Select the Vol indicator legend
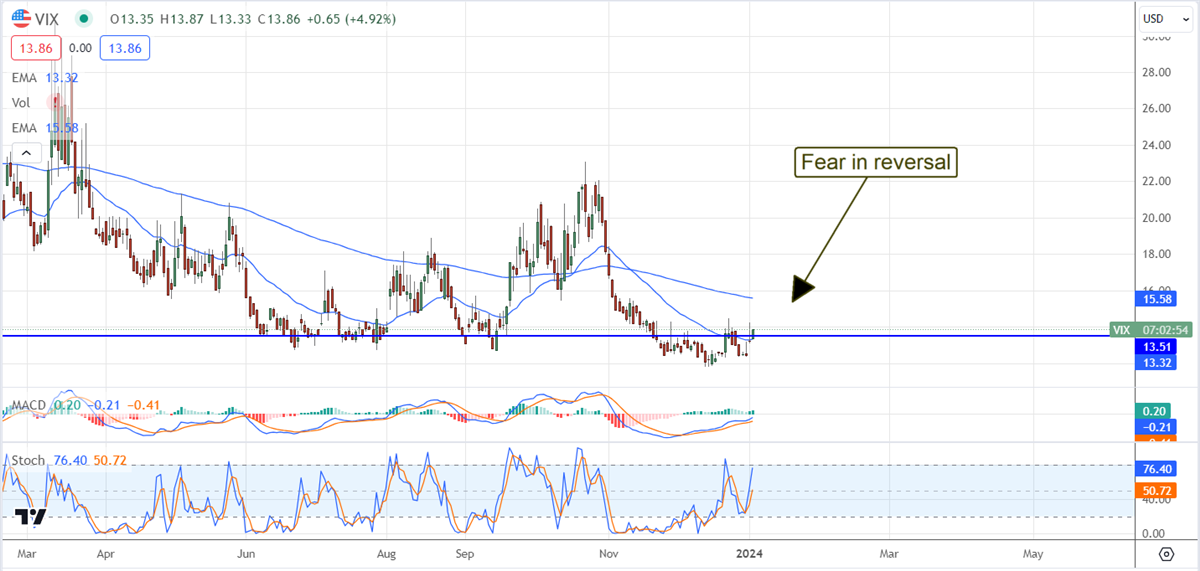The height and width of the screenshot is (571, 1200). click(x=22, y=103)
